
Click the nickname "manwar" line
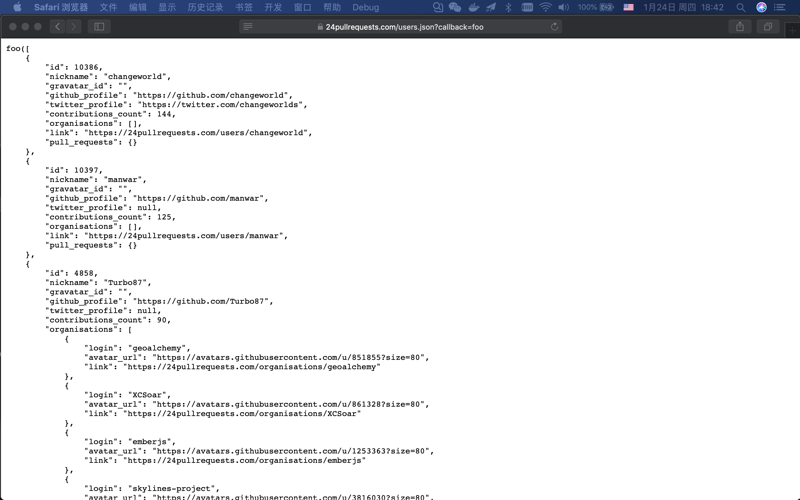point(95,180)
